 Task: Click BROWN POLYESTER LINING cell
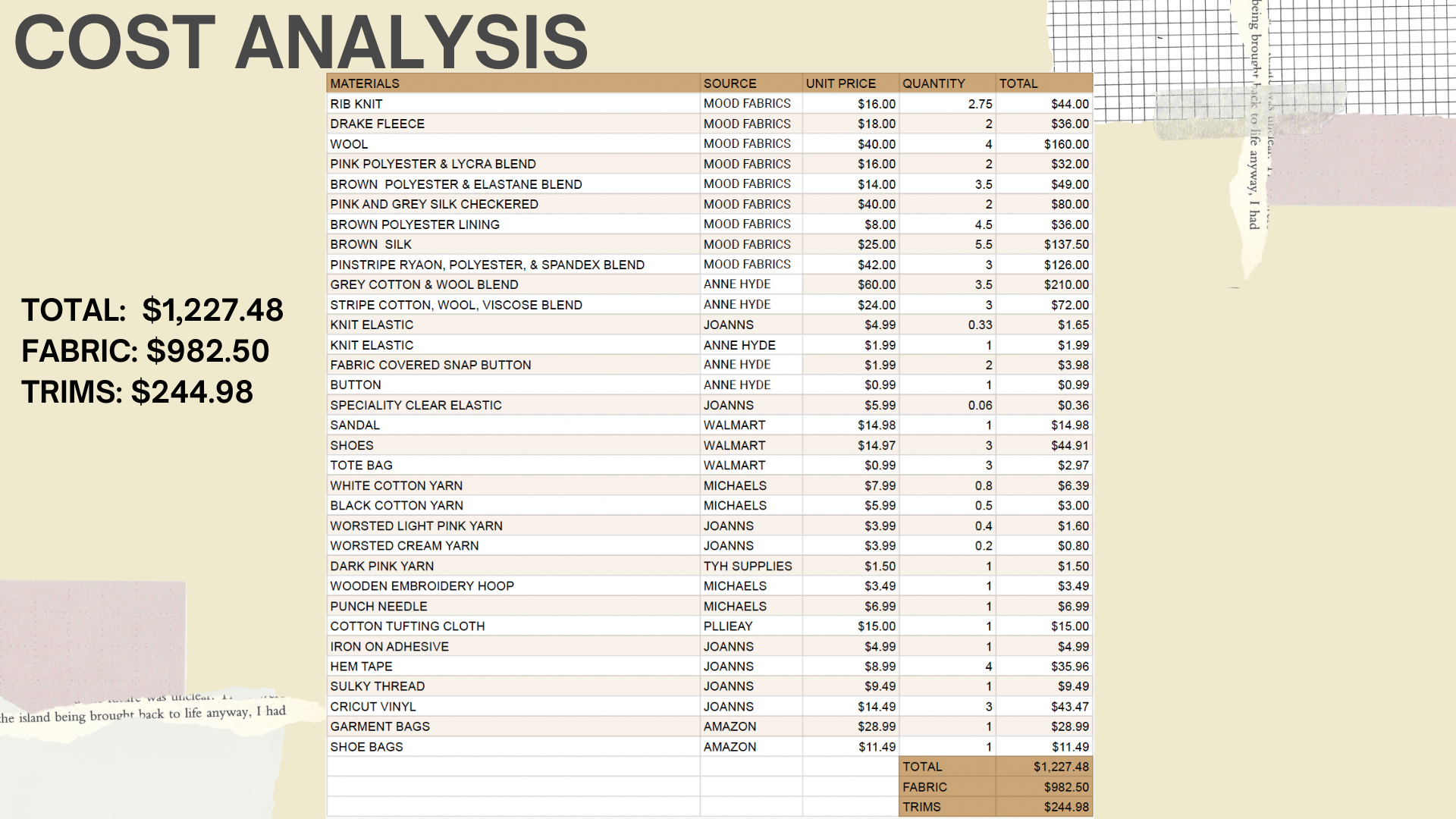(x=513, y=224)
